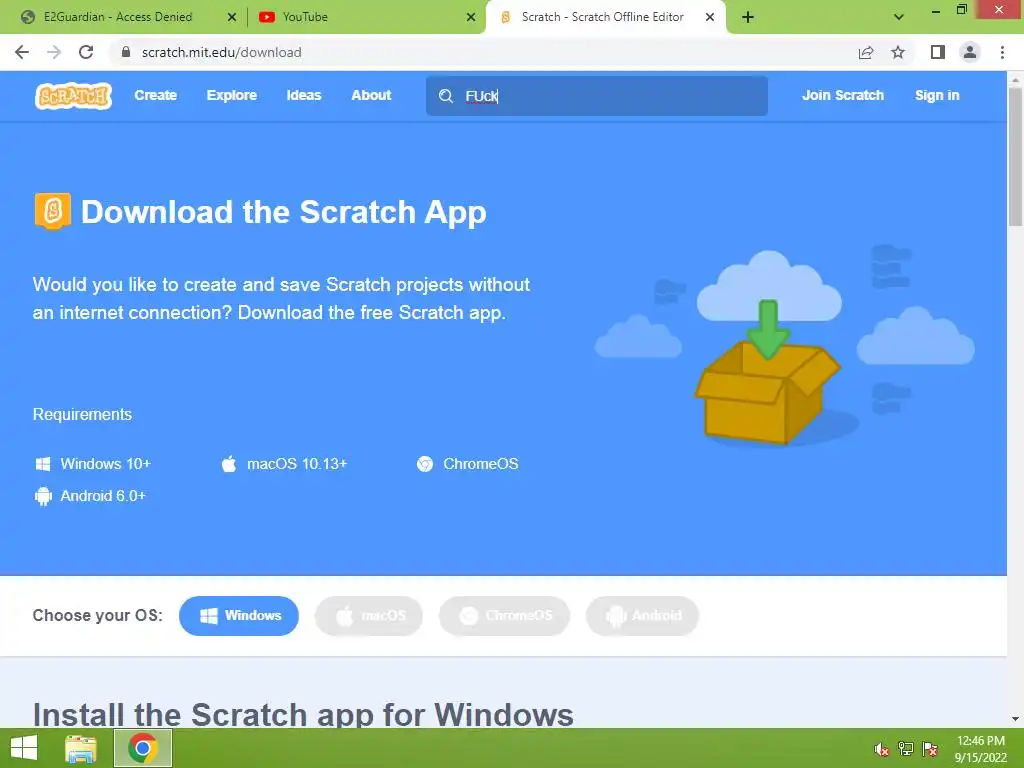The height and width of the screenshot is (768, 1024).
Task: Click the network tray icon
Action: [906, 749]
